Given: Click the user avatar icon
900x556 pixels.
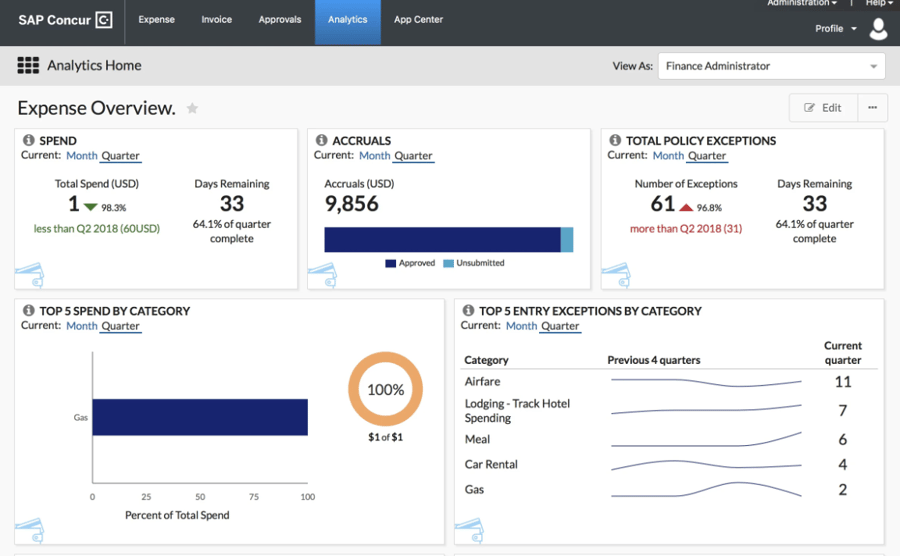Looking at the screenshot, I should click(x=878, y=29).
